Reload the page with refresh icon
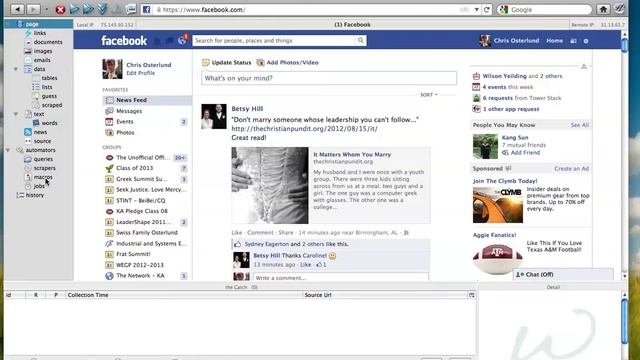640x360 pixels. 487,9
